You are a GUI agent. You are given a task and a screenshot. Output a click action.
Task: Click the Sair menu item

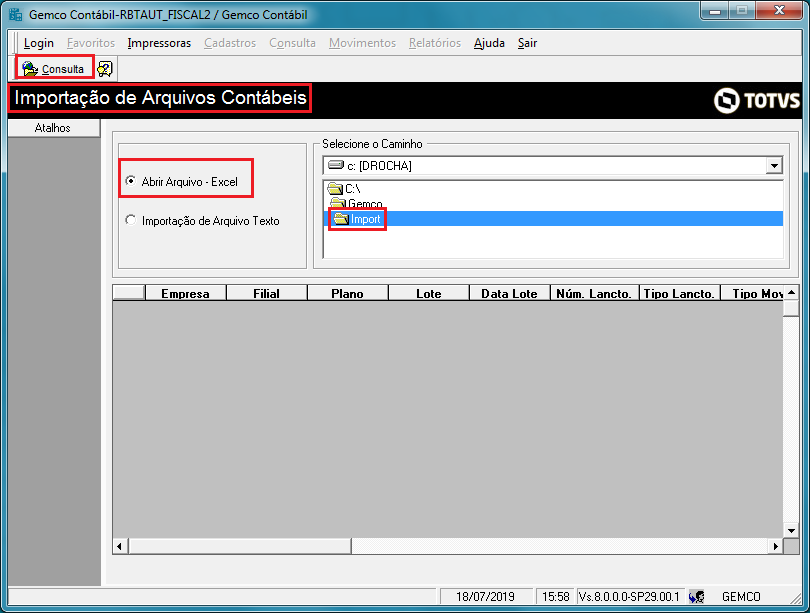tap(527, 43)
